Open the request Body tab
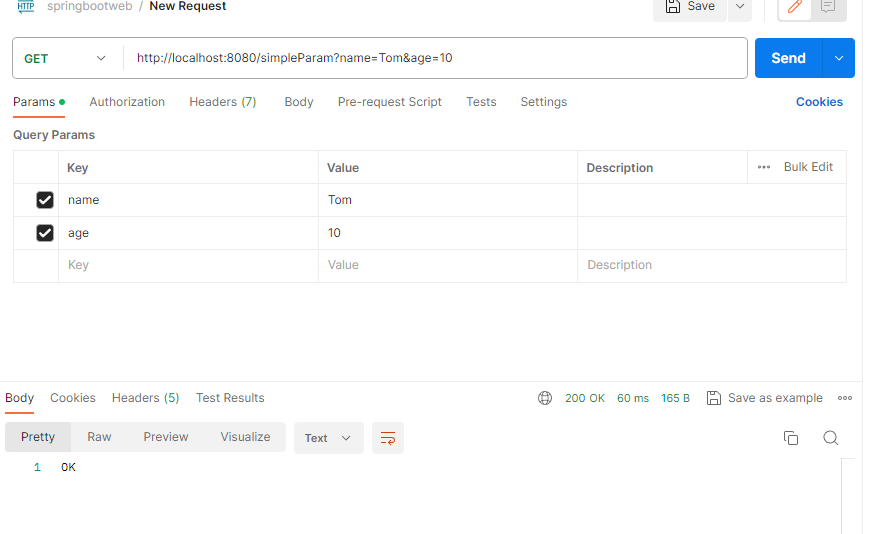 pos(299,102)
